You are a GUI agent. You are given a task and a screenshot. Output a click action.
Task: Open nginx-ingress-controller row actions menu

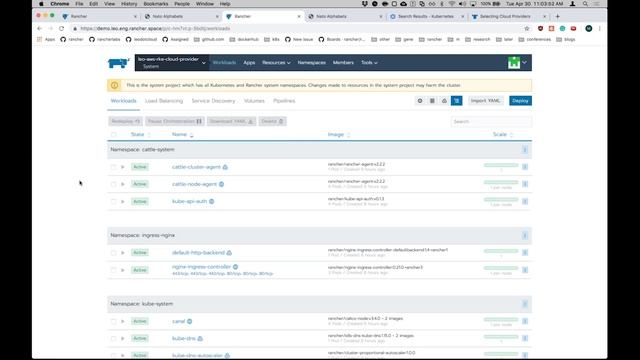tap(525, 270)
